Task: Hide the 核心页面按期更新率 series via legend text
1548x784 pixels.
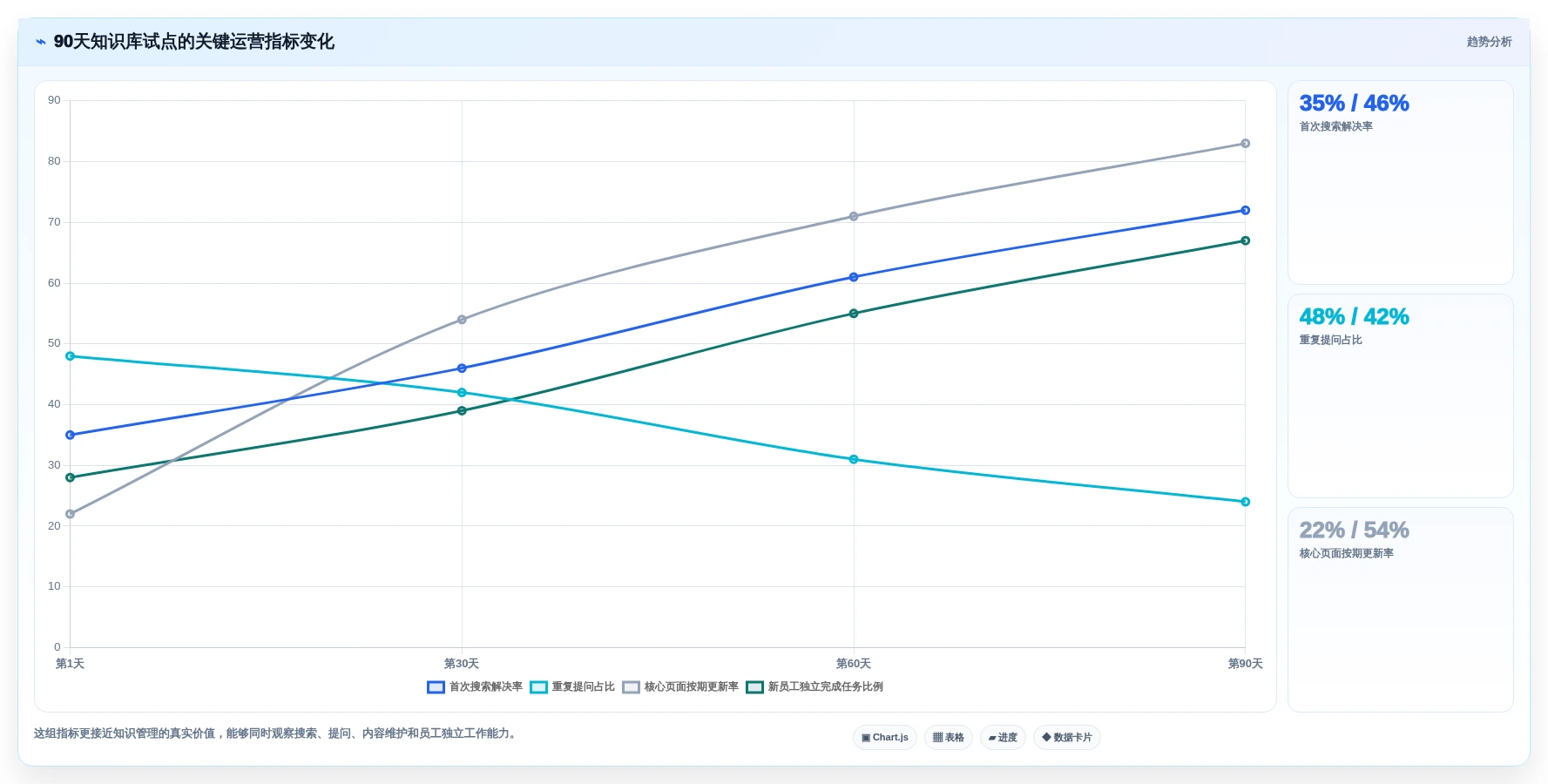Action: coord(691,687)
